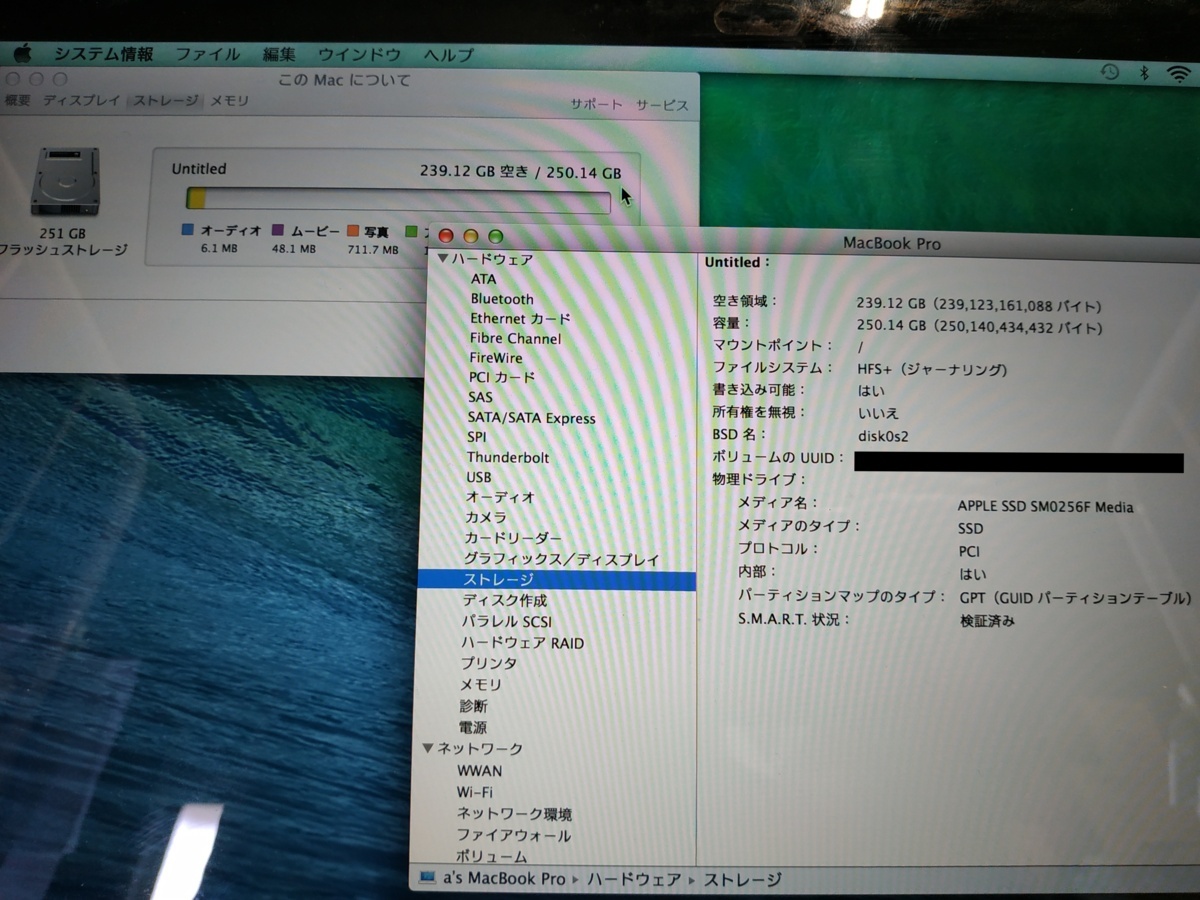Close the MacBook Pro window
Image resolution: width=1200 pixels, height=900 pixels.
(446, 236)
